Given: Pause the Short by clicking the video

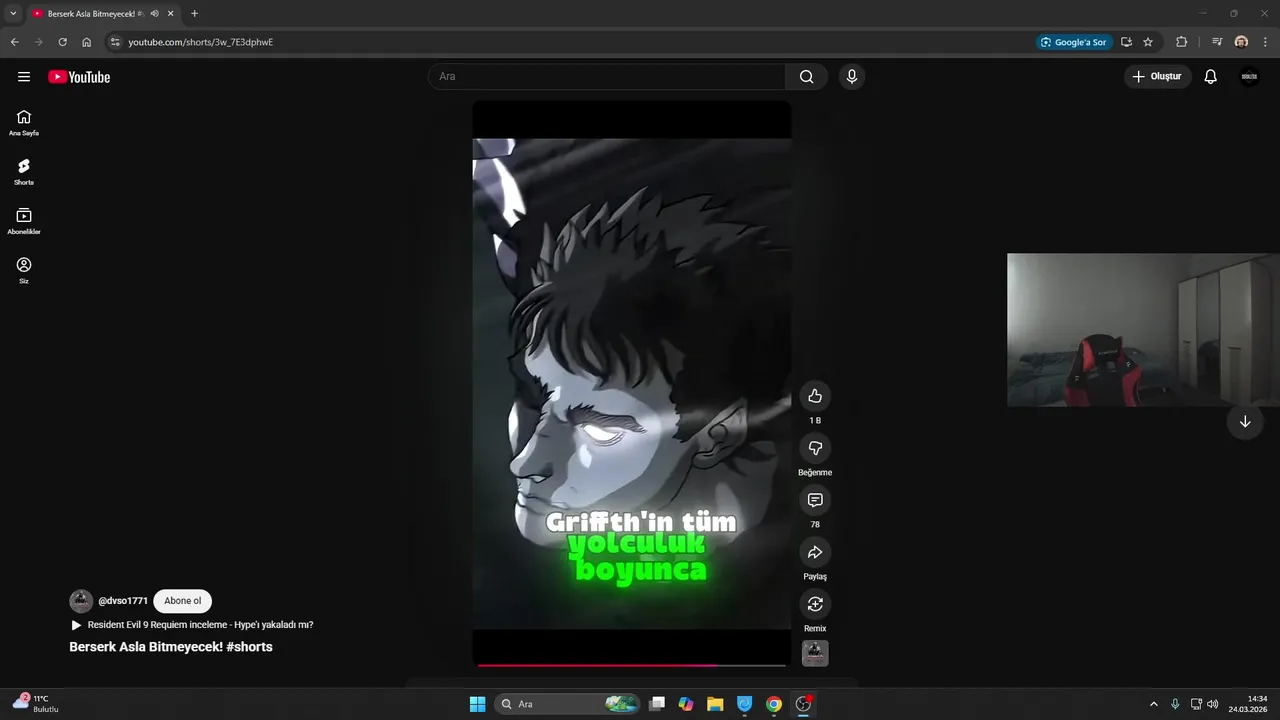Looking at the screenshot, I should [x=632, y=384].
